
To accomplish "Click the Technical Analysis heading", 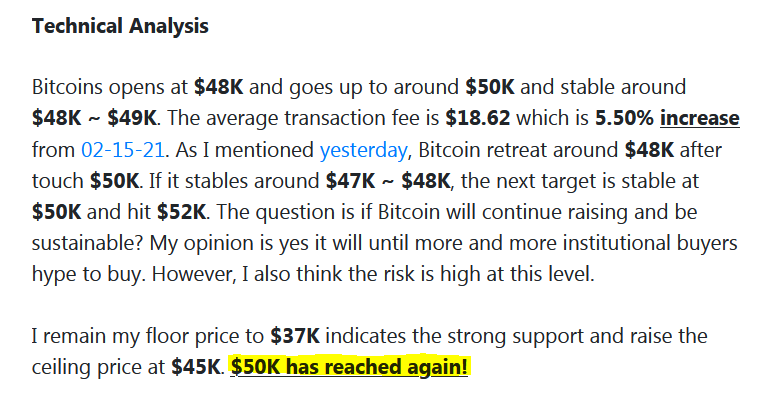I will coord(120,26).
